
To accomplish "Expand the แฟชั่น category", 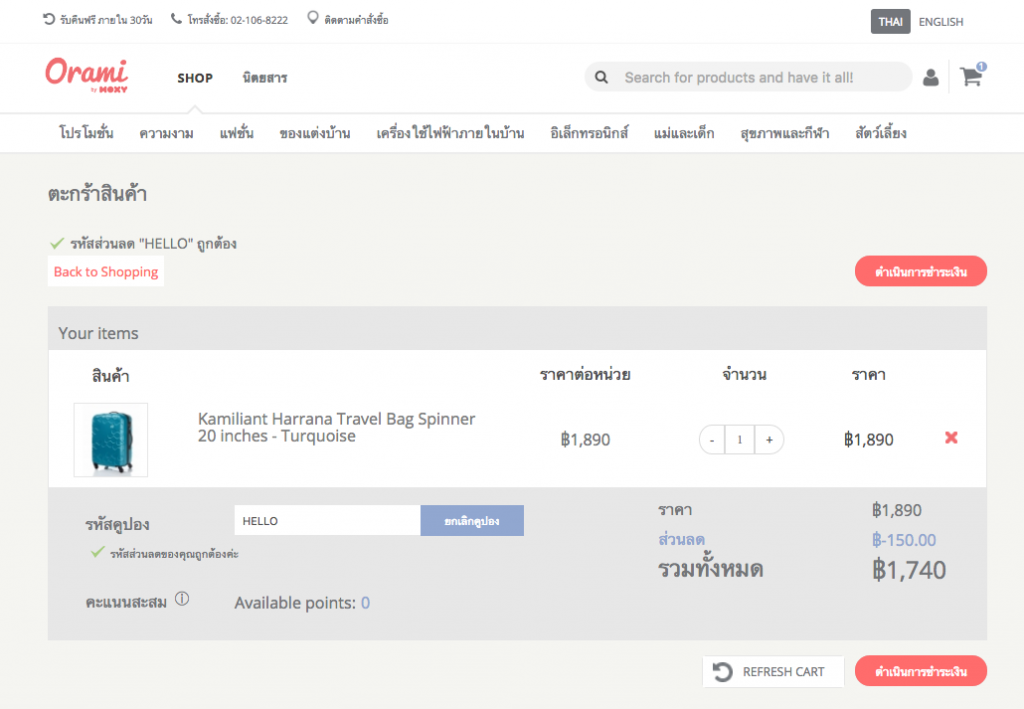I will click(x=236, y=133).
